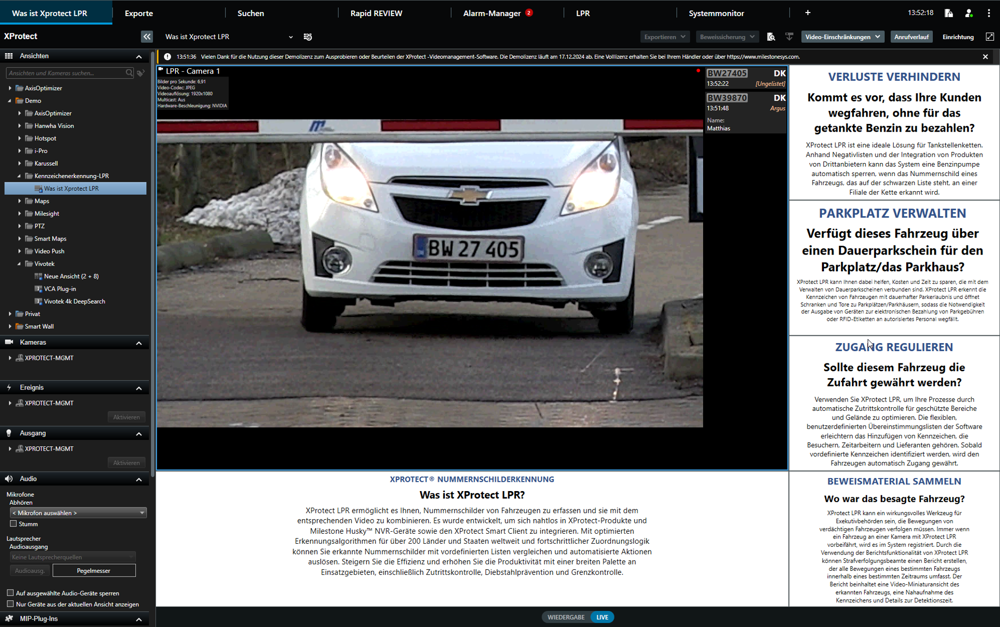
Task: Dismiss the demo license notification
Action: 985,57
